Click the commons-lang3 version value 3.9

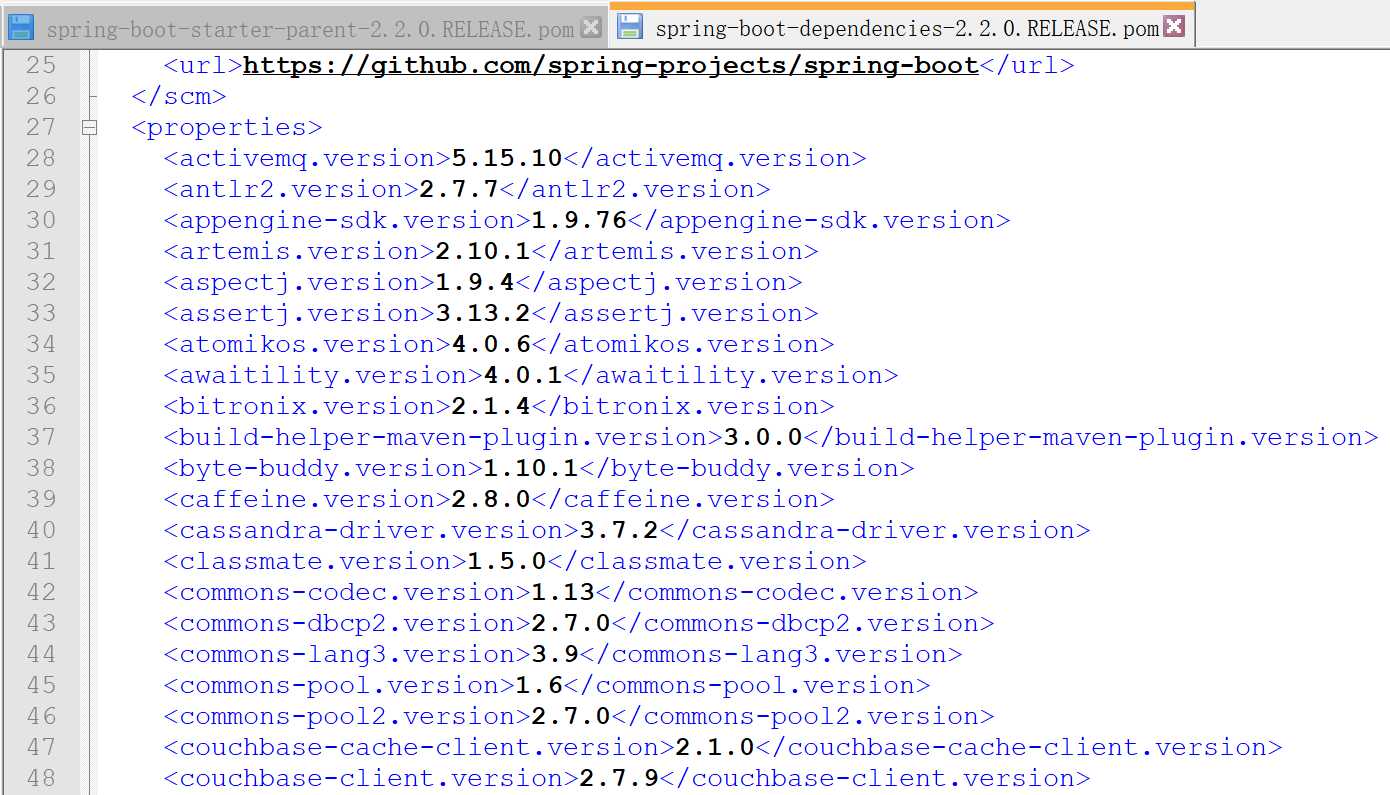pyautogui.click(x=555, y=655)
